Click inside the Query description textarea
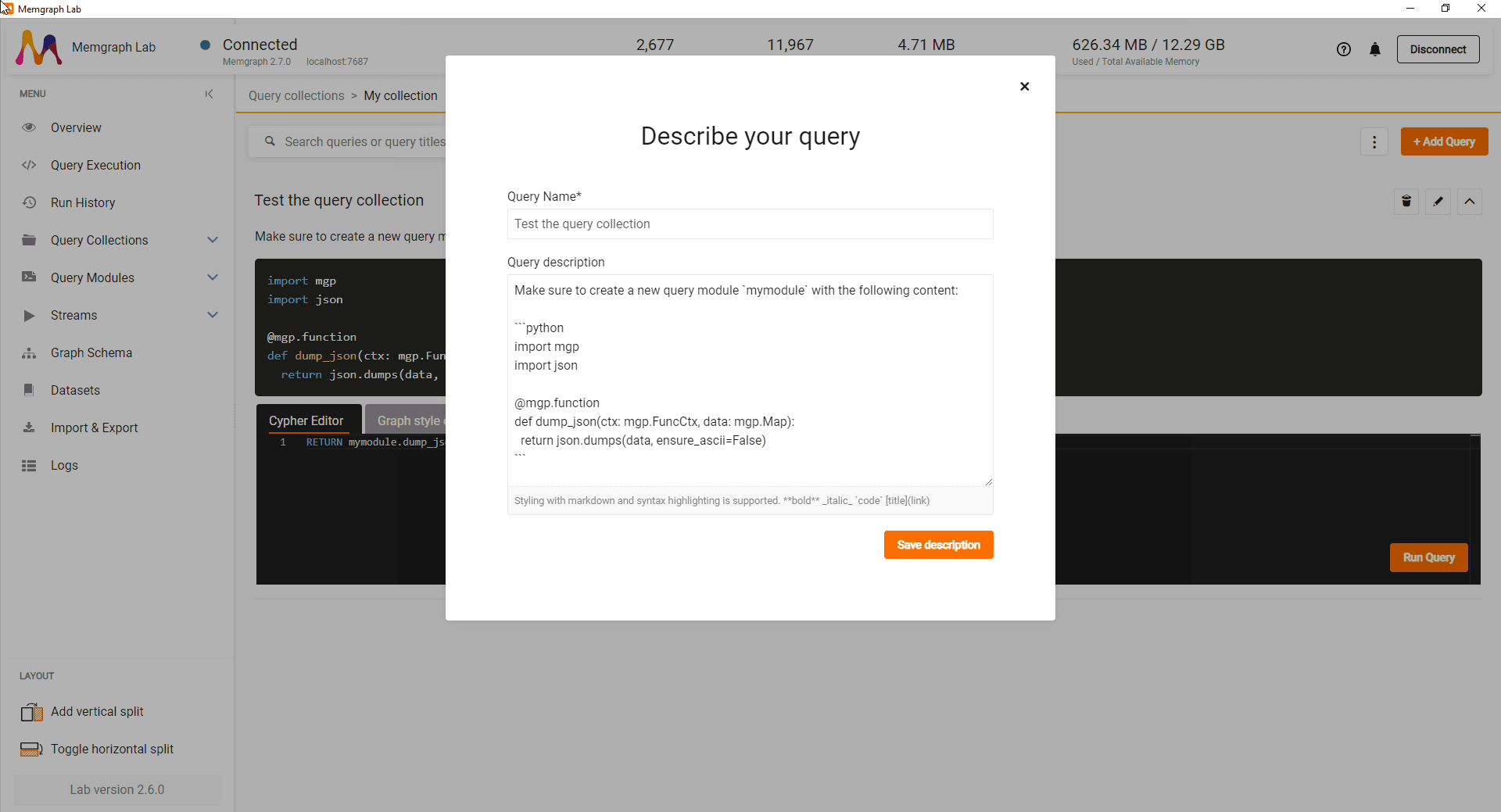1501x812 pixels. pos(750,380)
